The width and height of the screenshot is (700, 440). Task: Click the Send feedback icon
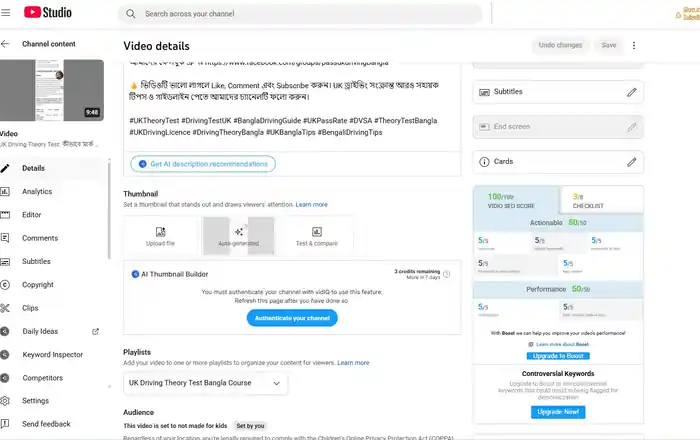click(x=5, y=424)
